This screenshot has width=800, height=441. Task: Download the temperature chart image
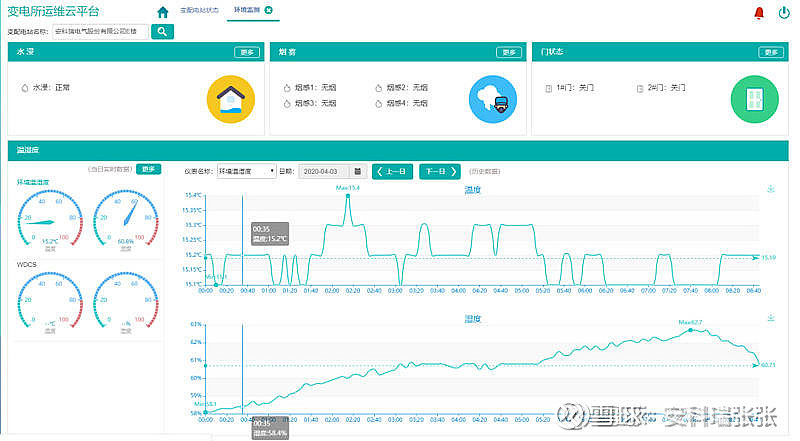(x=771, y=189)
